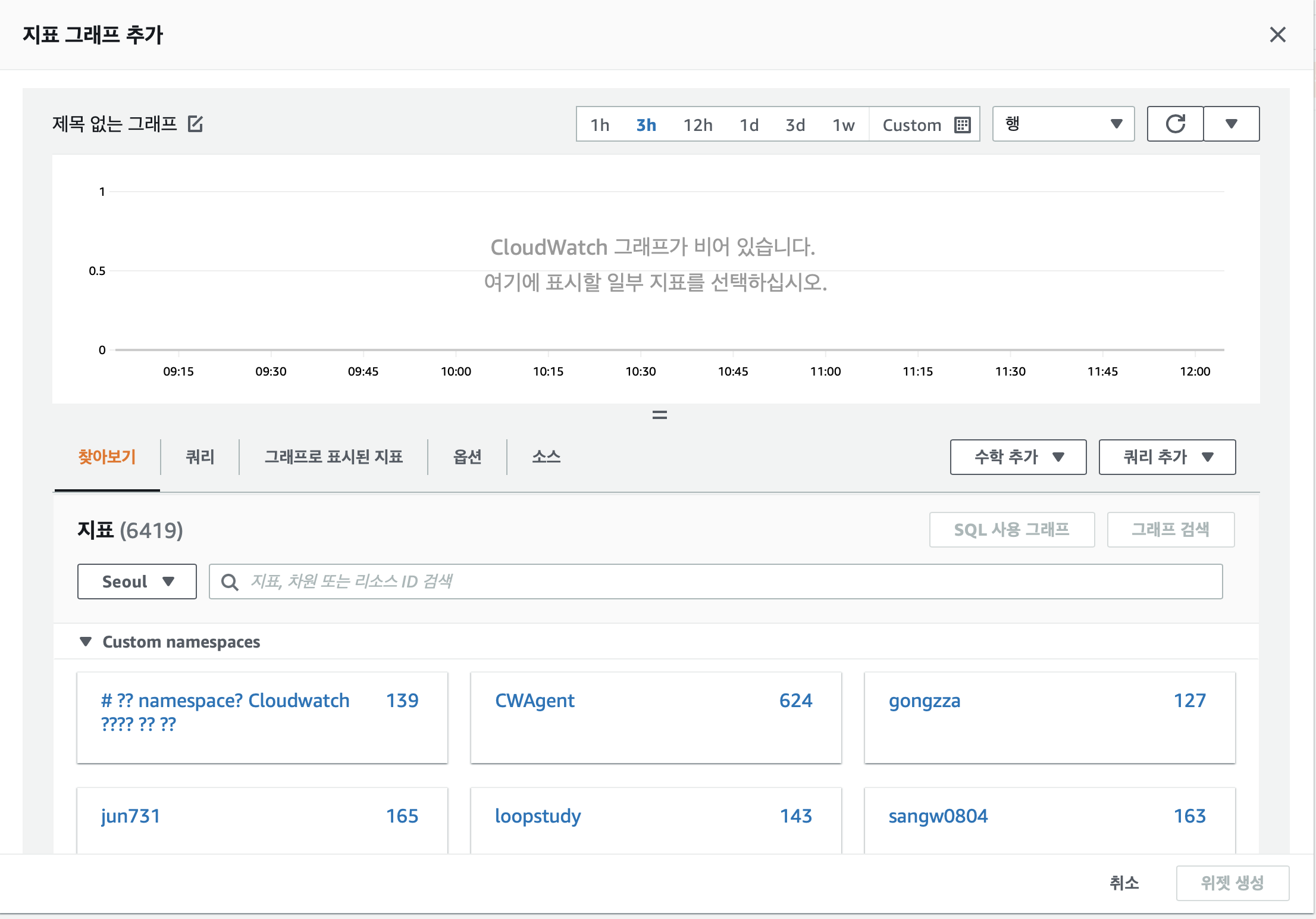This screenshot has height=919, width=1316.
Task: Click the metric search input field
Action: (714, 582)
